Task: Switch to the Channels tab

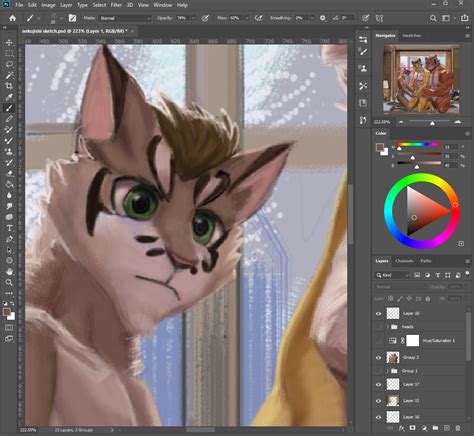Action: tap(404, 261)
